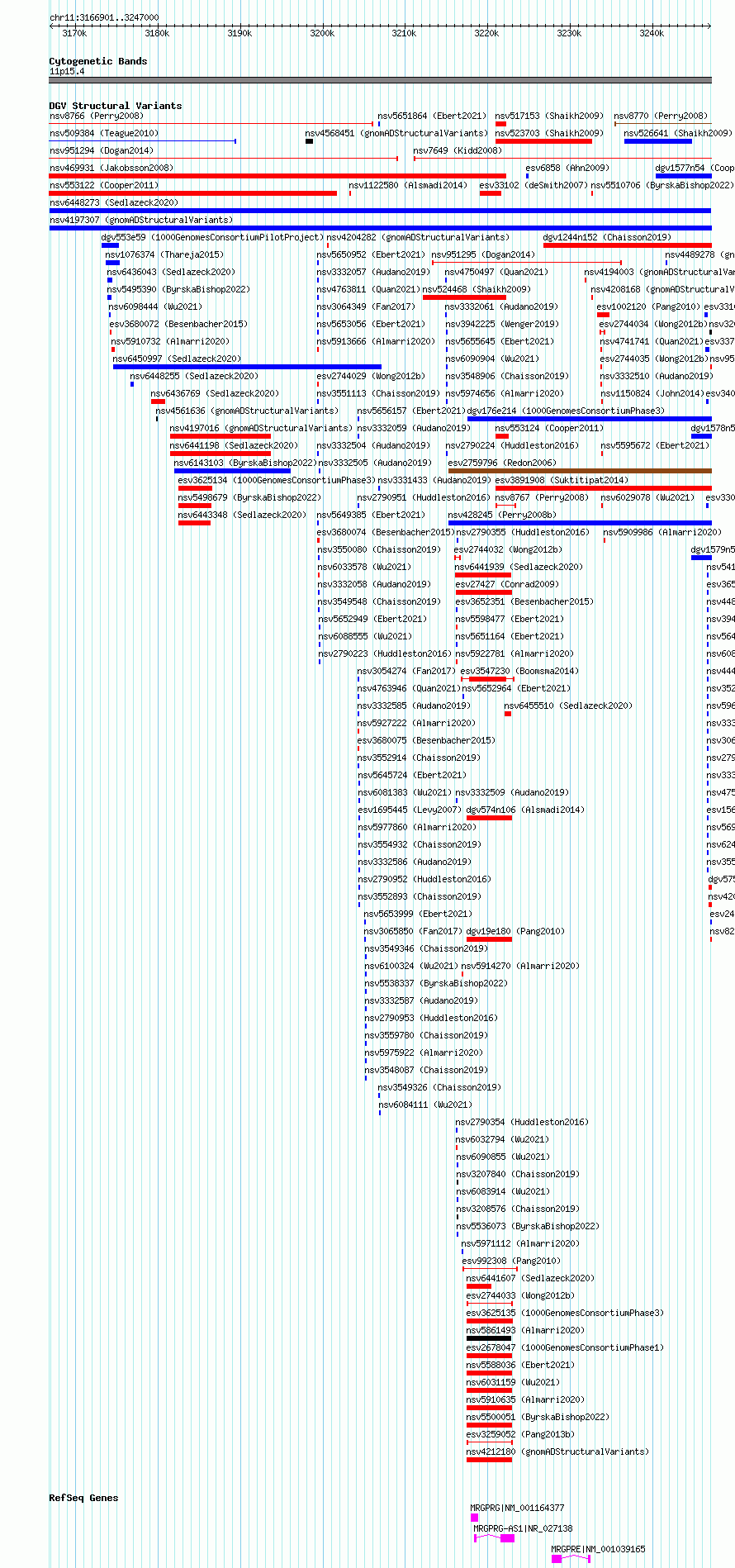Select the red bar under nsv4212180 gnomAD variant
The image size is (735, 1568).
coord(489,1460)
